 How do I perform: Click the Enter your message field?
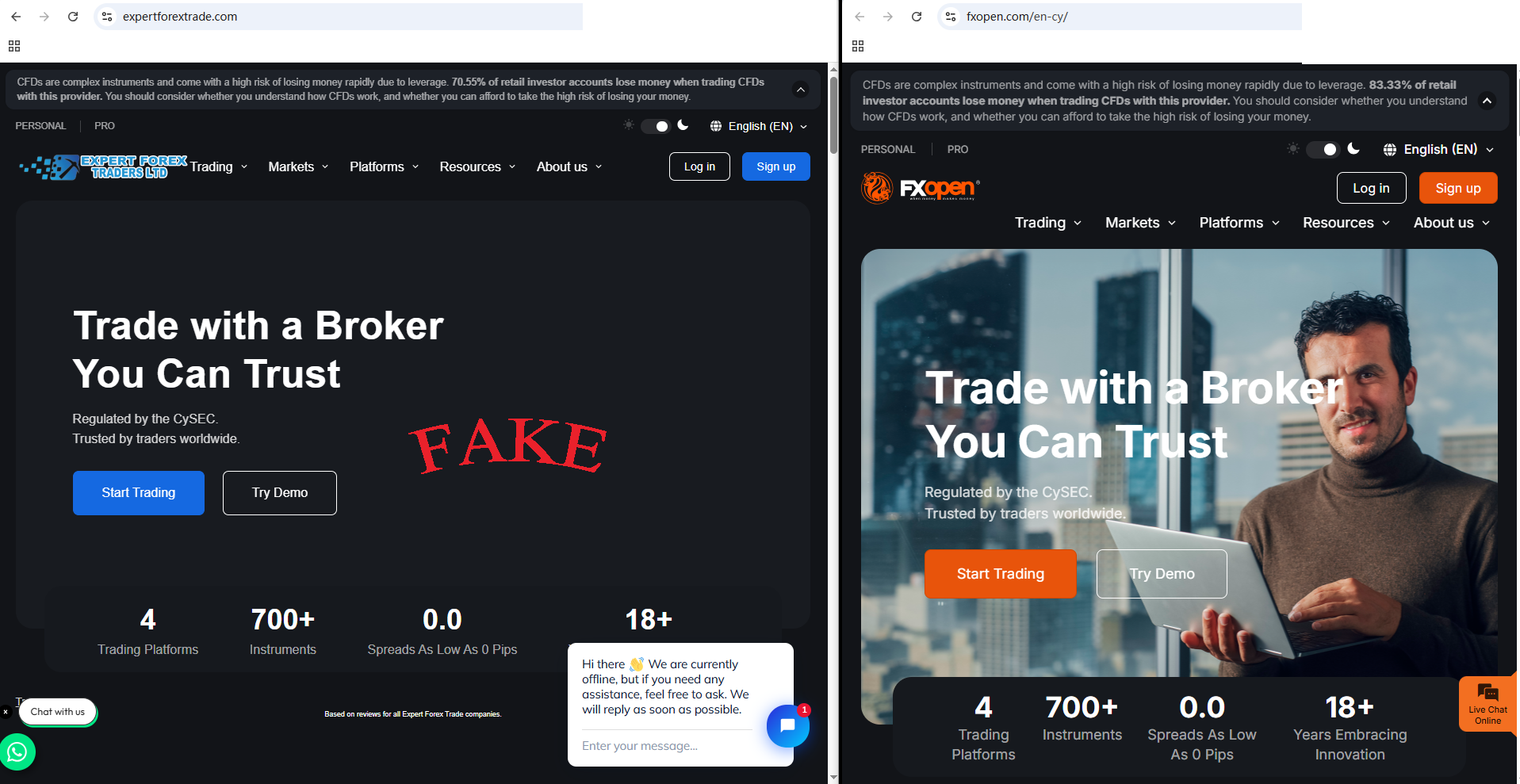click(666, 746)
